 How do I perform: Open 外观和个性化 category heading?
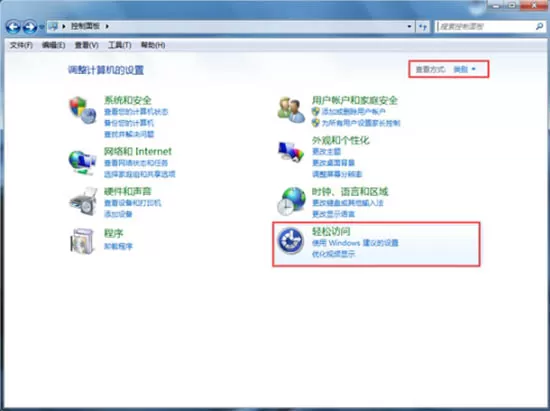341,140
